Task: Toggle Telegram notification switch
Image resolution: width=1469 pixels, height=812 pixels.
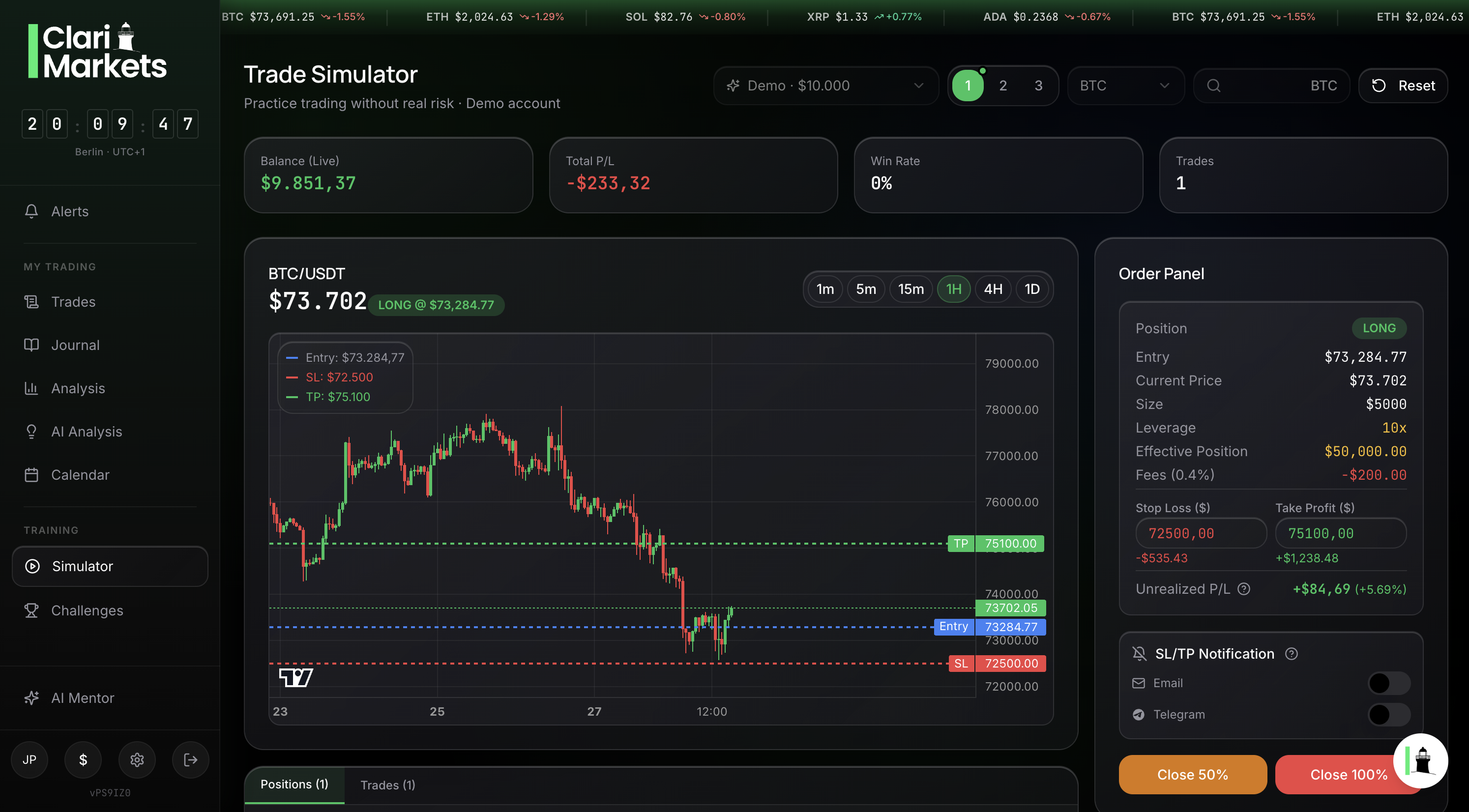Action: click(1389, 715)
